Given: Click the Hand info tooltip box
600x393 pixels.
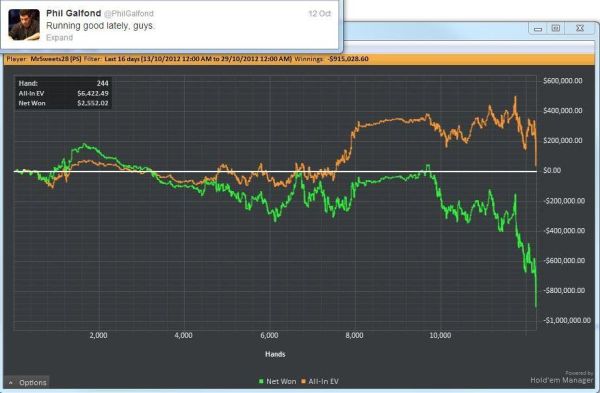Looking at the screenshot, I should [x=64, y=93].
